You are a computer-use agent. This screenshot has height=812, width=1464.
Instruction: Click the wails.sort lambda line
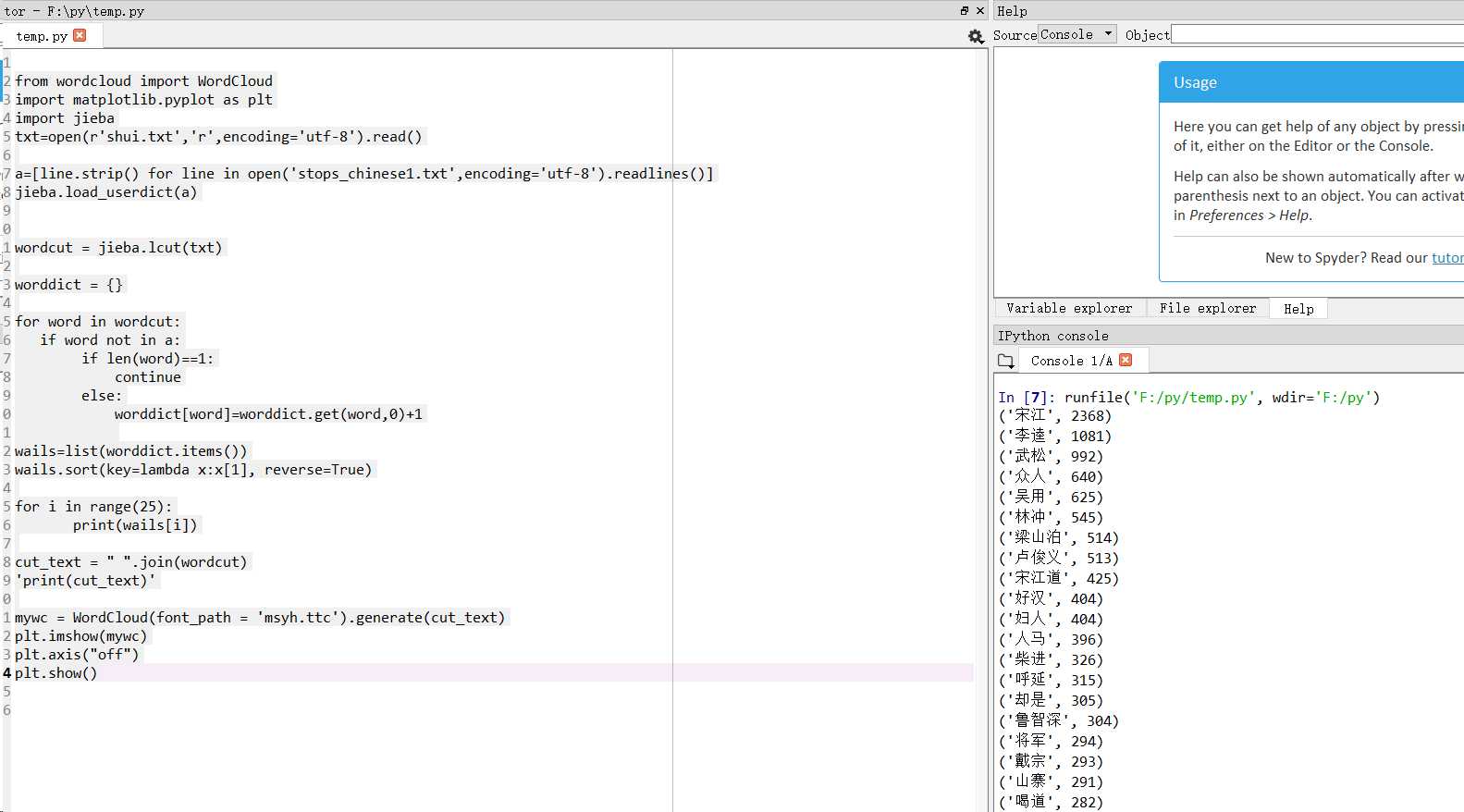click(x=193, y=470)
